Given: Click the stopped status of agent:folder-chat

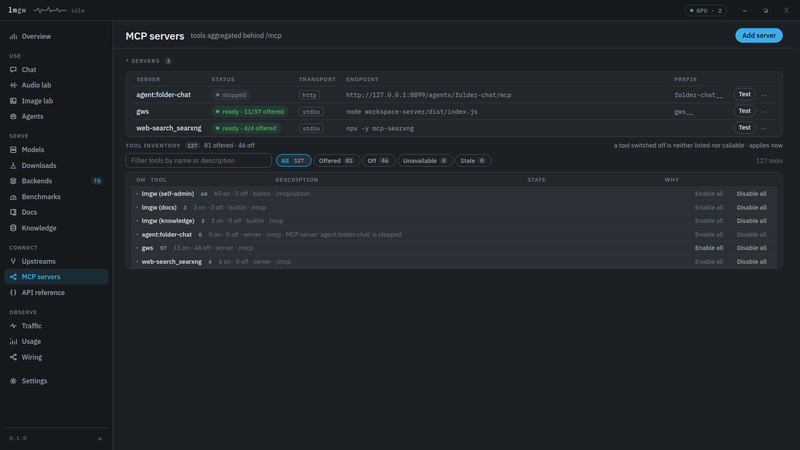Looking at the screenshot, I should (231, 95).
